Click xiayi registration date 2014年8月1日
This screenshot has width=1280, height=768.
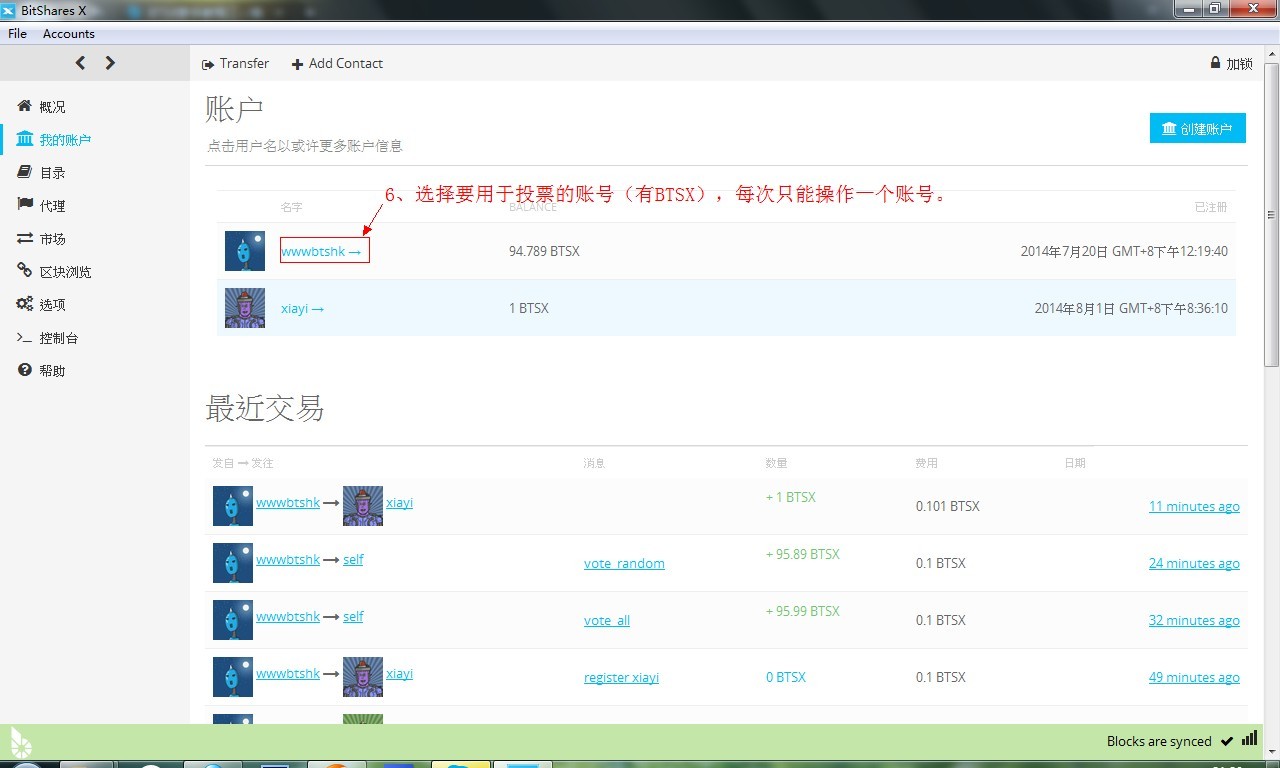pyautogui.click(x=1131, y=308)
